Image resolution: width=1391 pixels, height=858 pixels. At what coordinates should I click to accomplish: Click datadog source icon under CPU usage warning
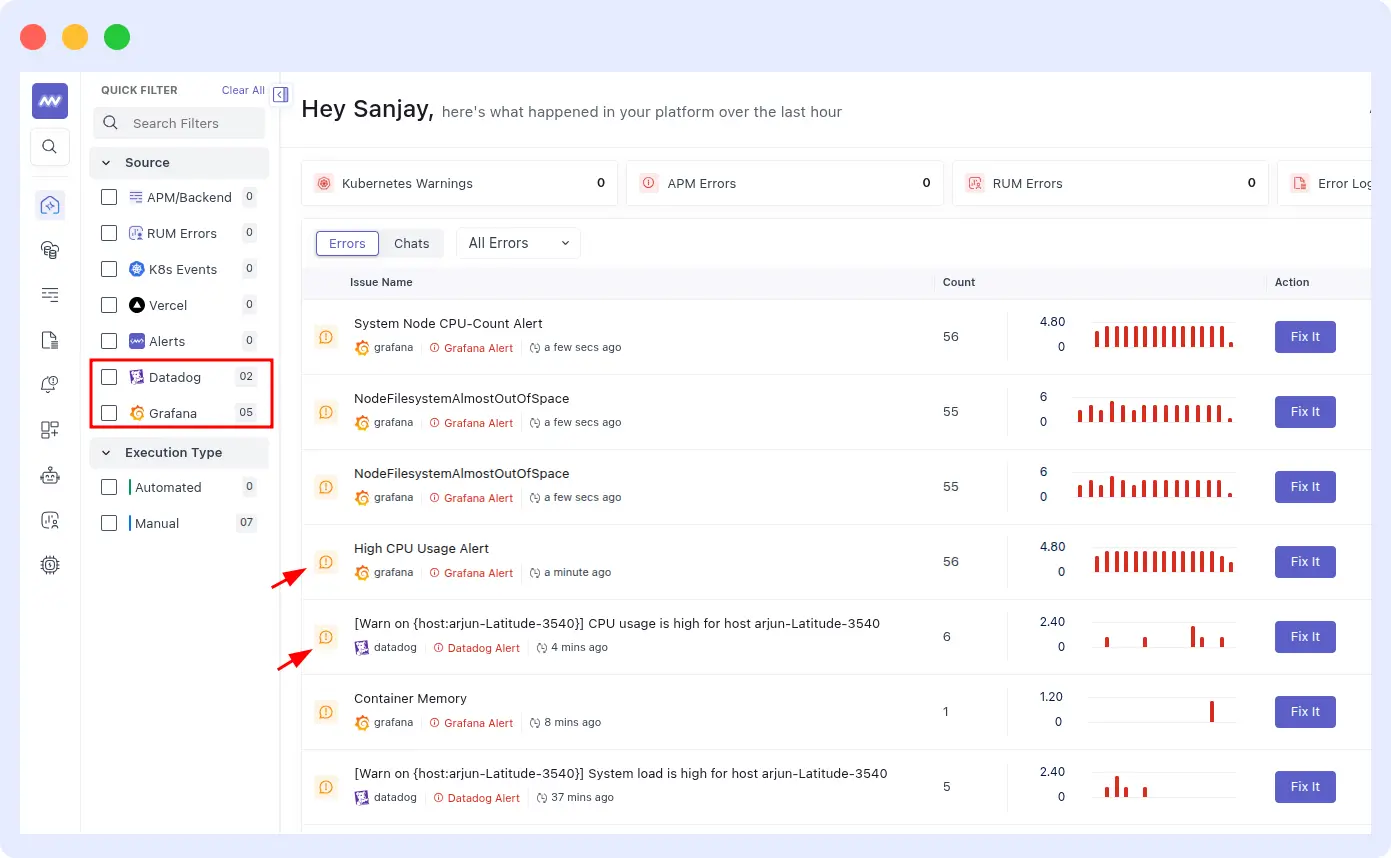click(362, 647)
